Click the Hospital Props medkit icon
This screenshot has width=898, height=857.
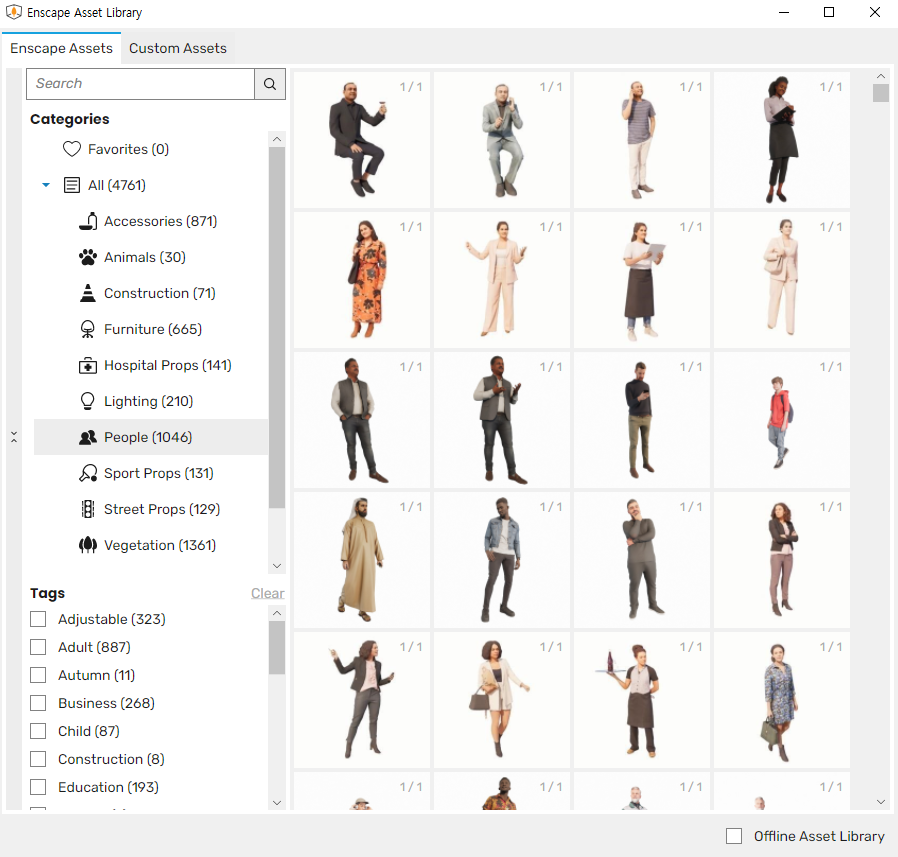88,365
